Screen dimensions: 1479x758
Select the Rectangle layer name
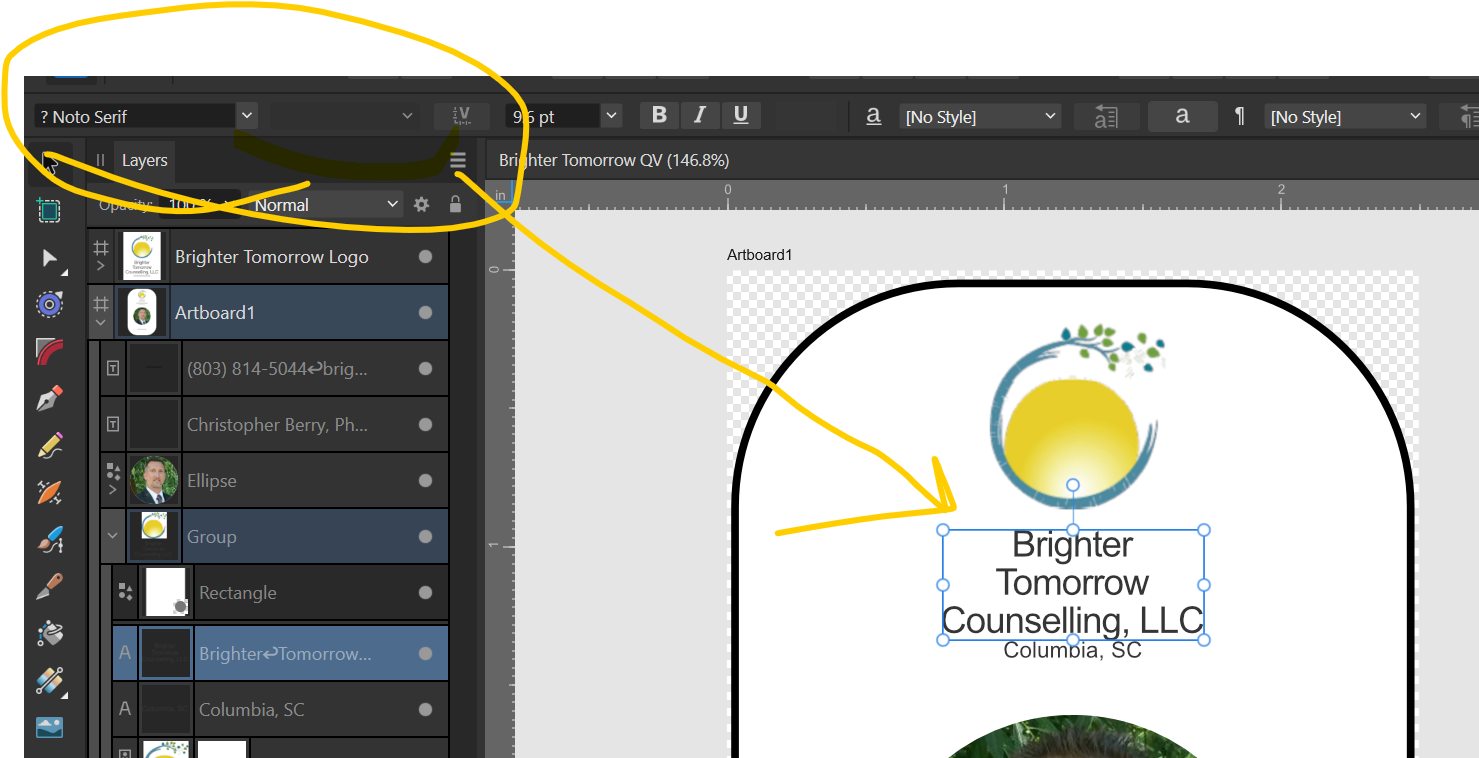(x=238, y=593)
